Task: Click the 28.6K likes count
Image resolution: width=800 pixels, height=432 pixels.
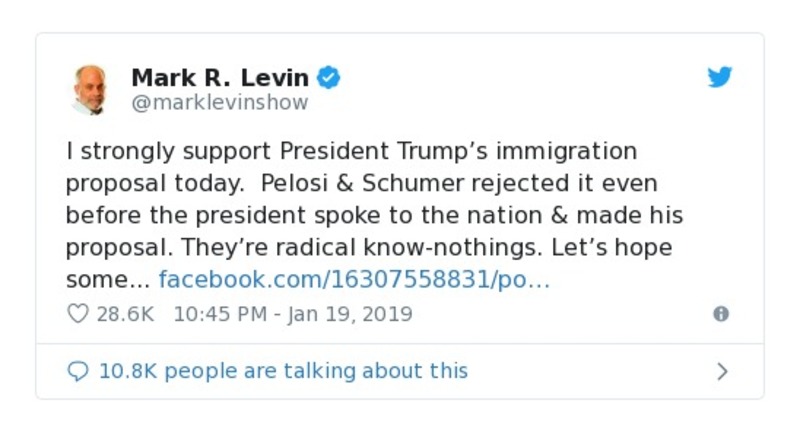Action: [125, 314]
